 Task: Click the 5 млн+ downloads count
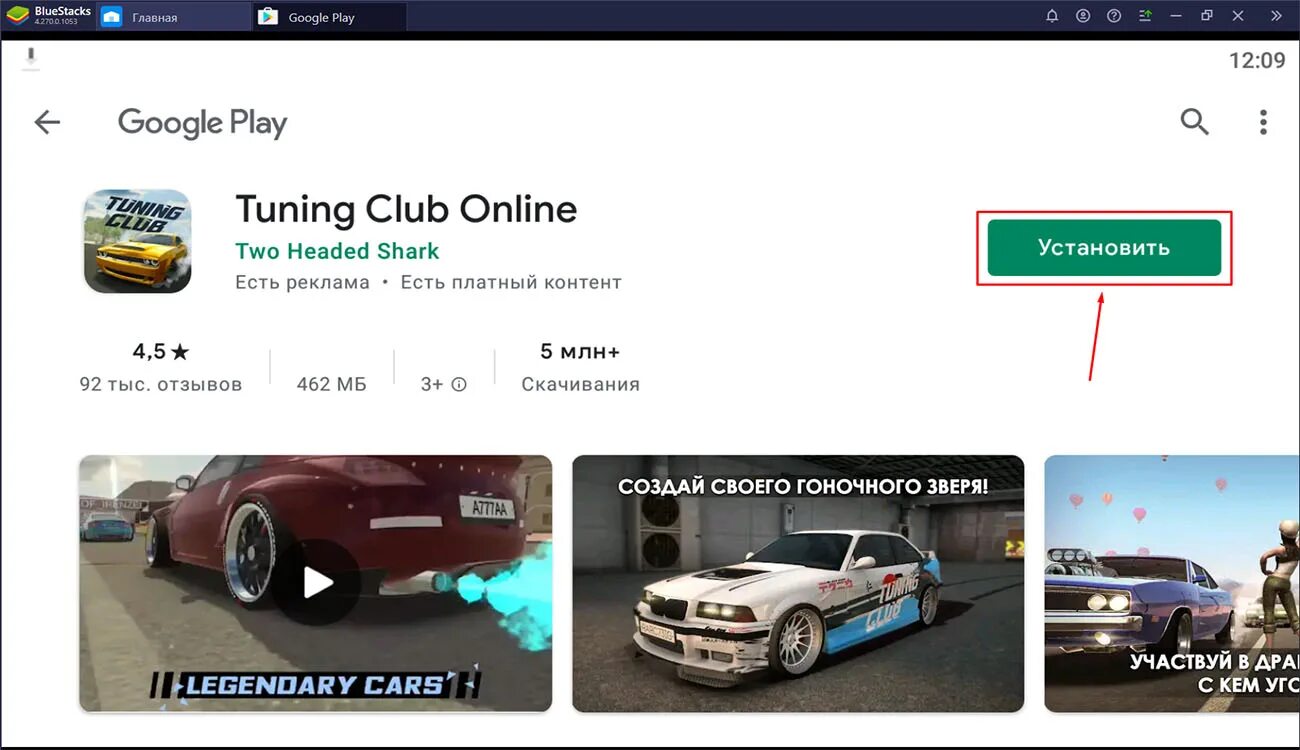coord(580,351)
